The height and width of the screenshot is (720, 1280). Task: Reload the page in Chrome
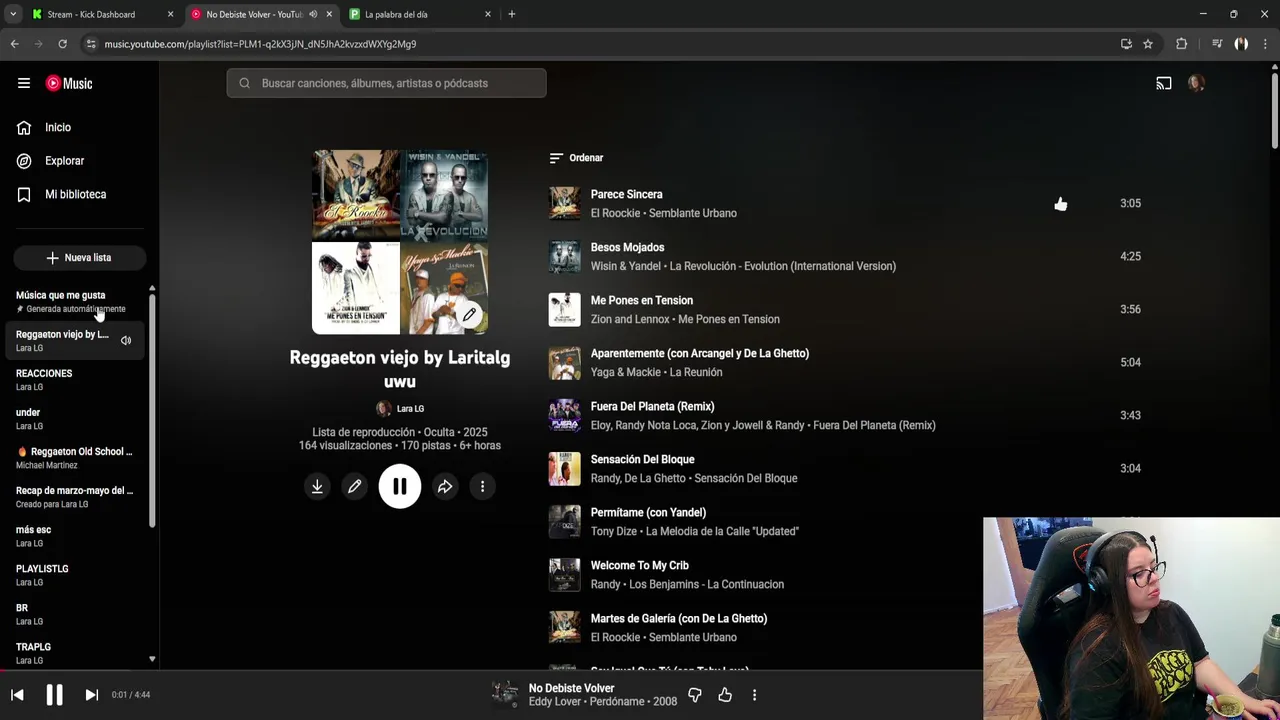62,44
